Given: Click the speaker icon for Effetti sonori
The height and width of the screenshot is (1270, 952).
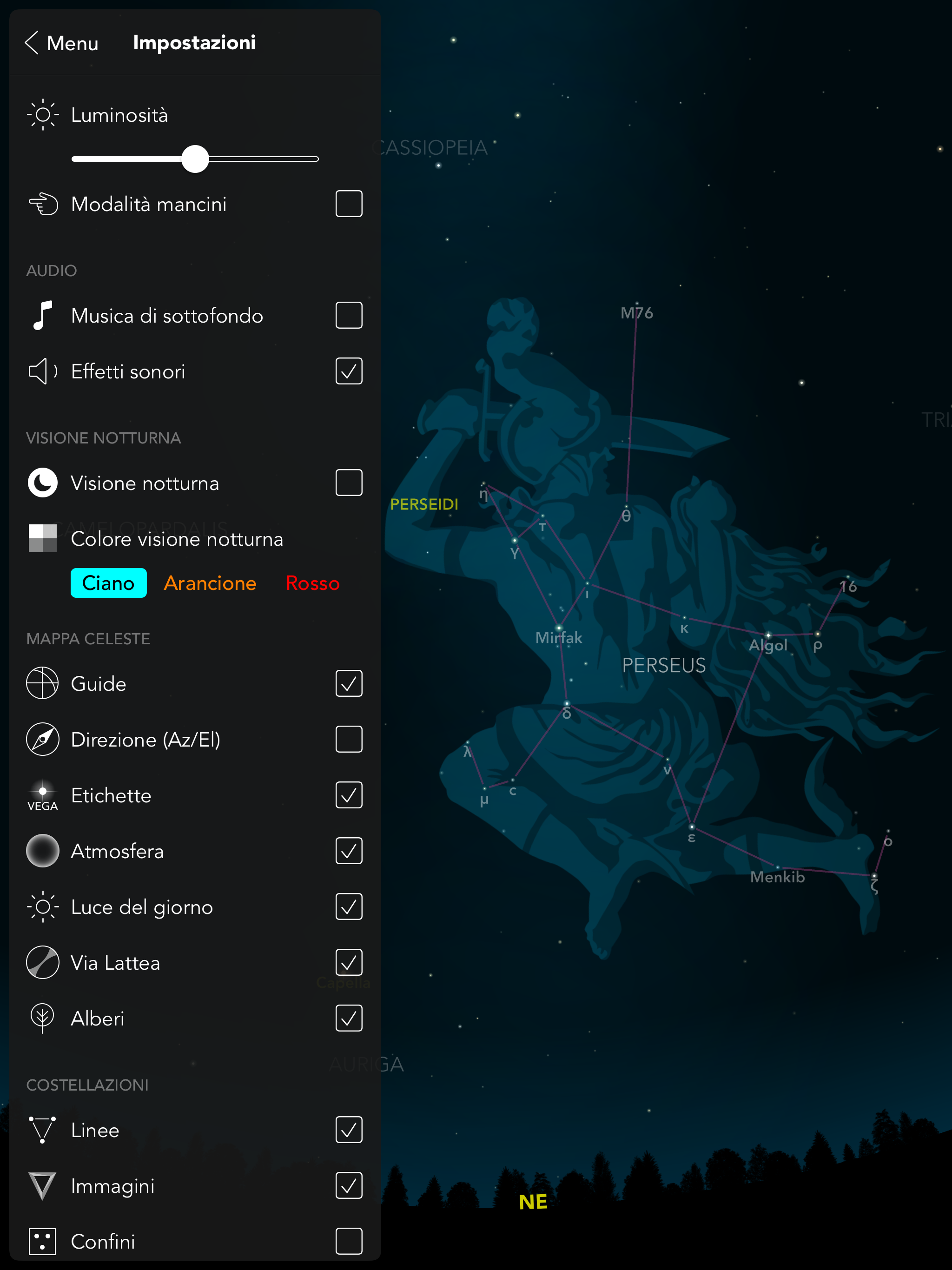Looking at the screenshot, I should (42, 371).
